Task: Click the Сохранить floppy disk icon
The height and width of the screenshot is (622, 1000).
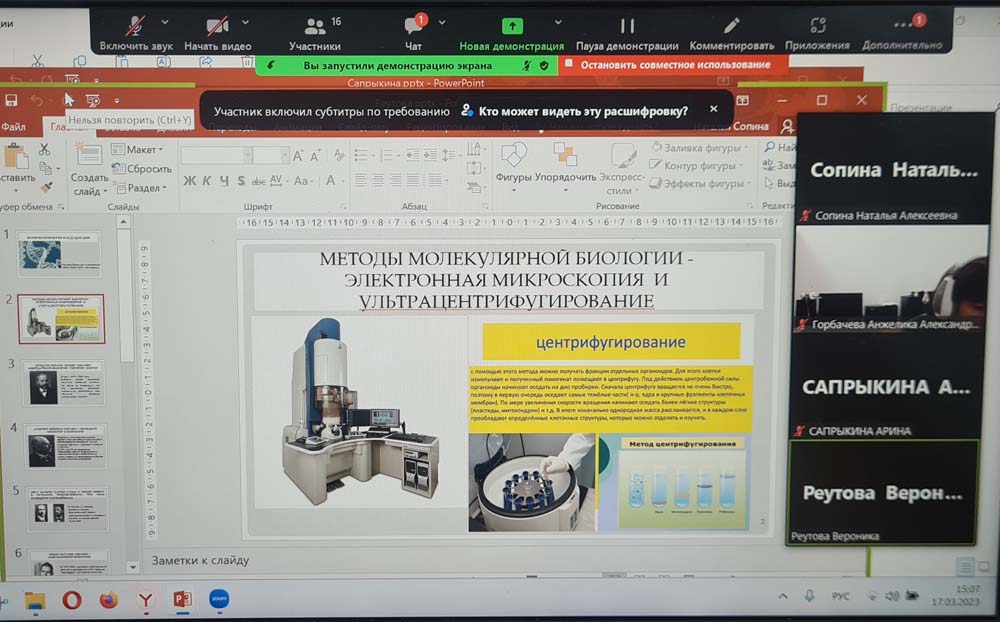Action: 12,100
